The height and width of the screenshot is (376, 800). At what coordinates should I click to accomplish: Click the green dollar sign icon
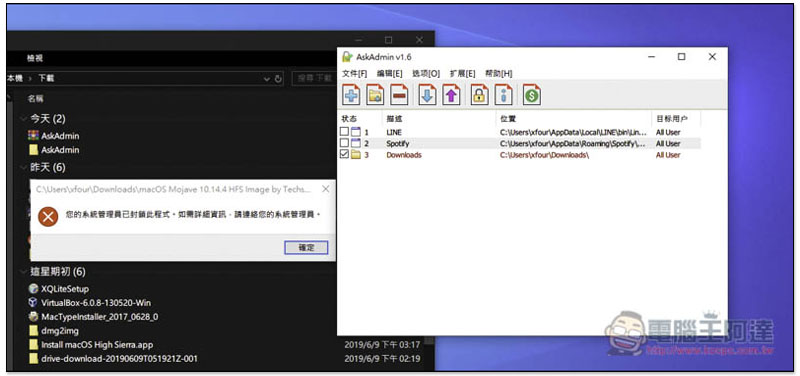(532, 95)
